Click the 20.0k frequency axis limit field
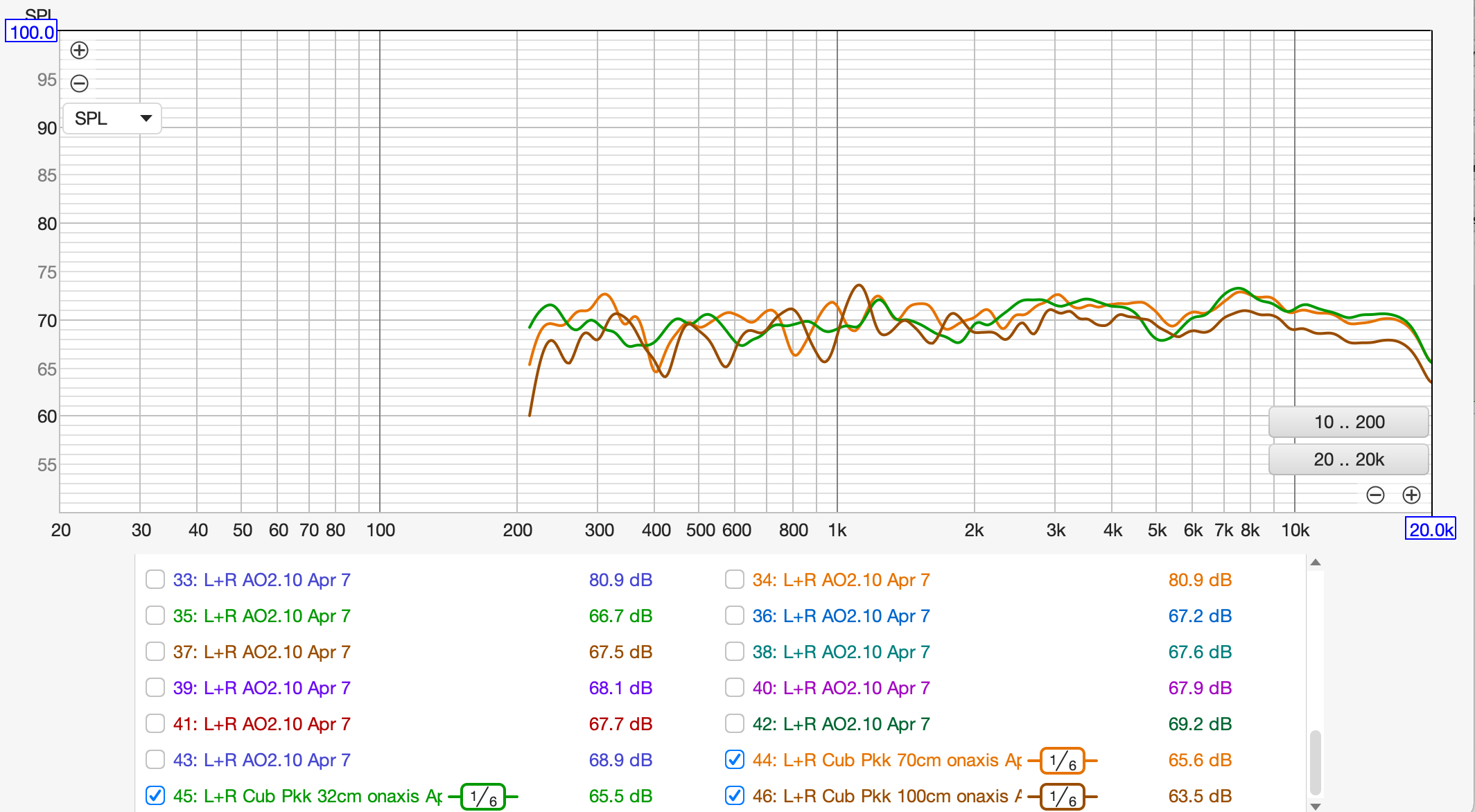The width and height of the screenshot is (1475, 812). tap(1430, 530)
